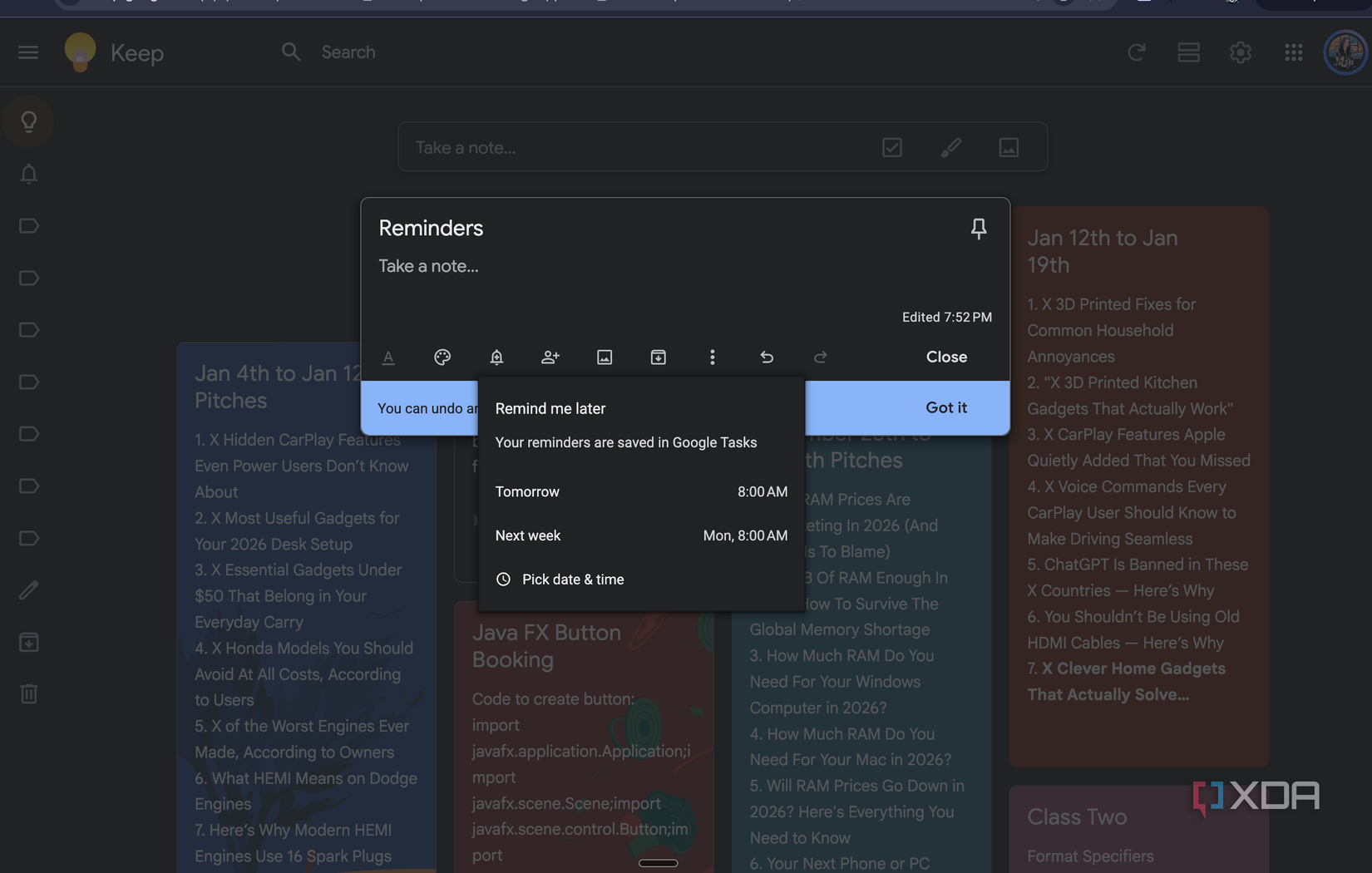Select the Tomorrow 8:00 AM reminder

pyautogui.click(x=641, y=492)
